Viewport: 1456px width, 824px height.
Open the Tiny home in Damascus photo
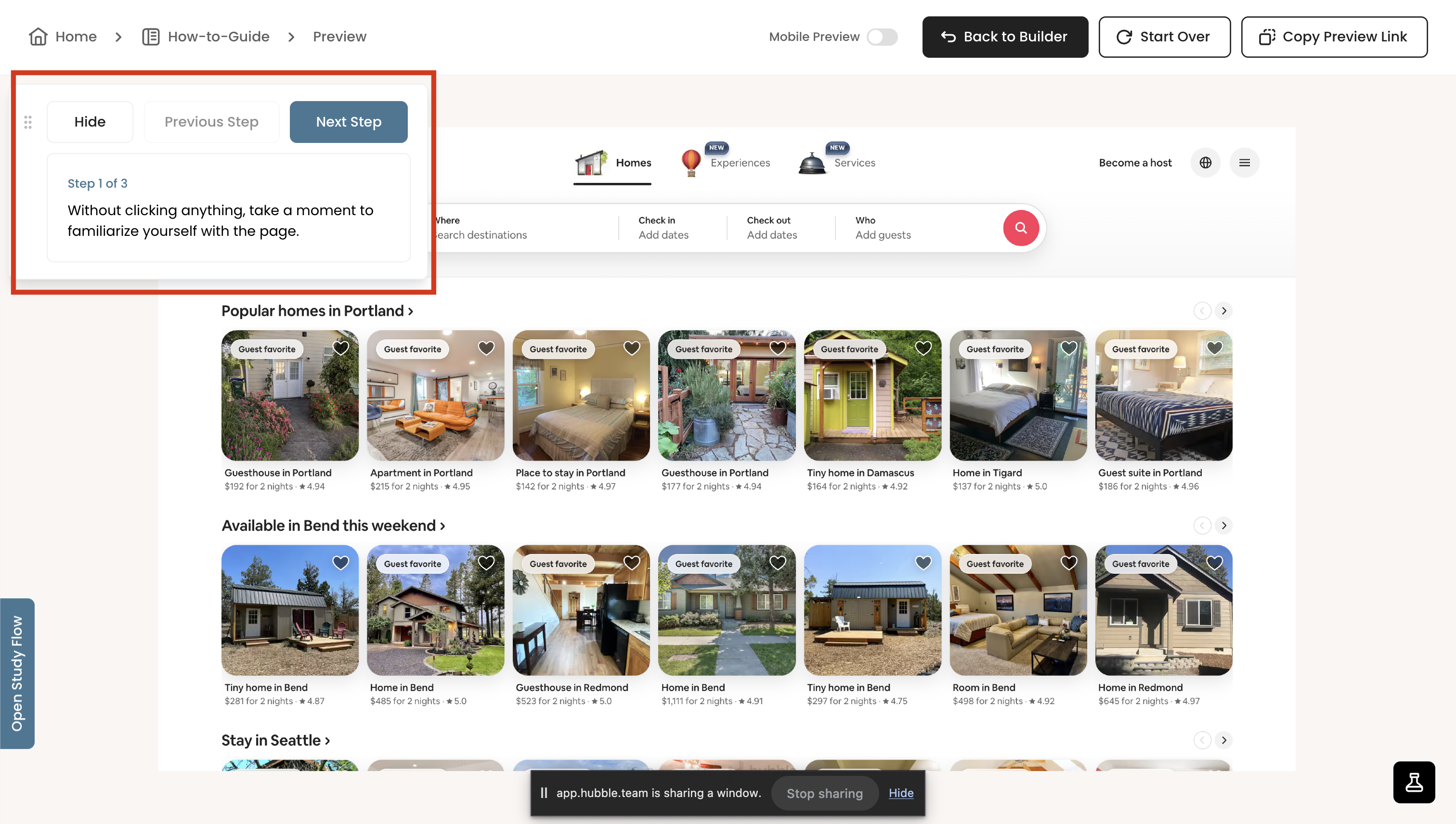(872, 396)
